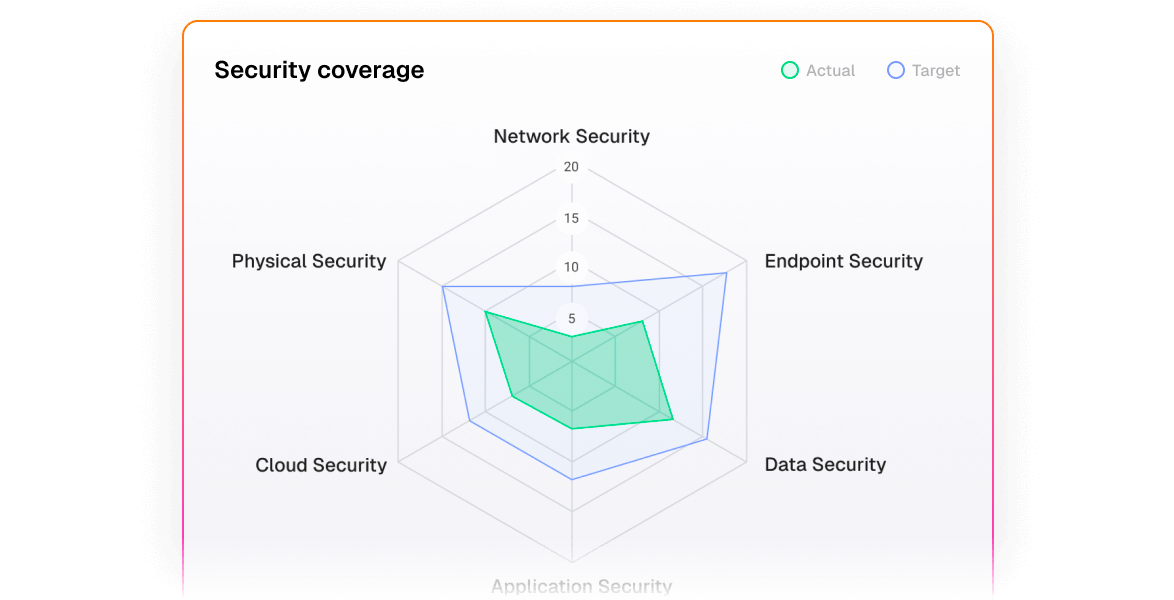Click the Actual legend label
The height and width of the screenshot is (600, 1174).
pos(830,70)
